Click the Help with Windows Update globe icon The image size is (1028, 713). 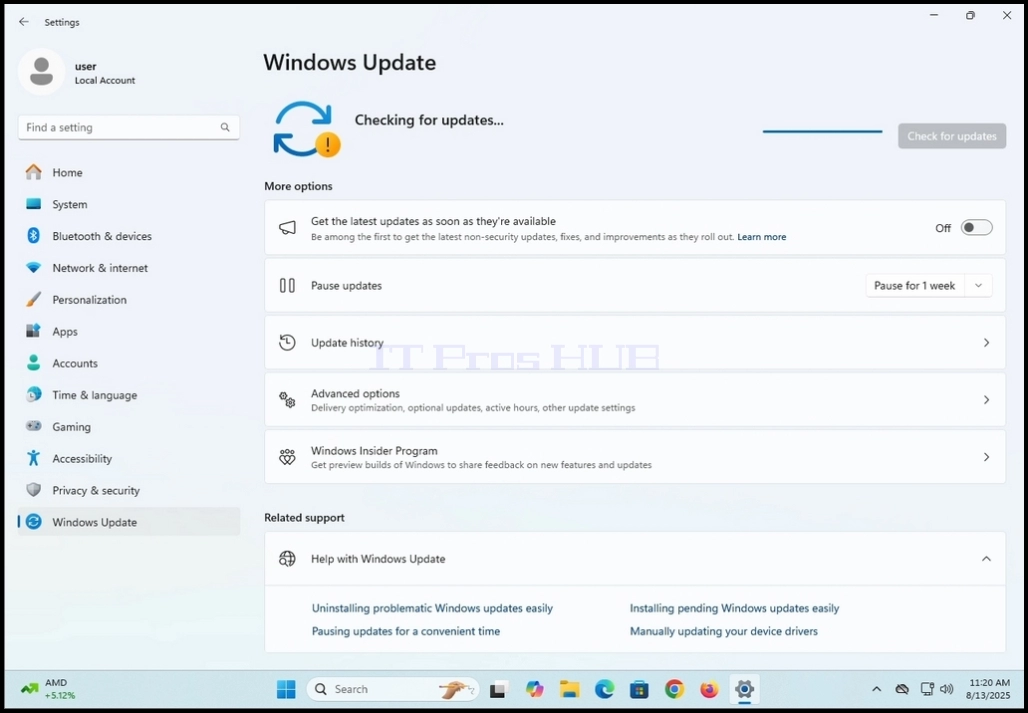pyautogui.click(x=287, y=558)
